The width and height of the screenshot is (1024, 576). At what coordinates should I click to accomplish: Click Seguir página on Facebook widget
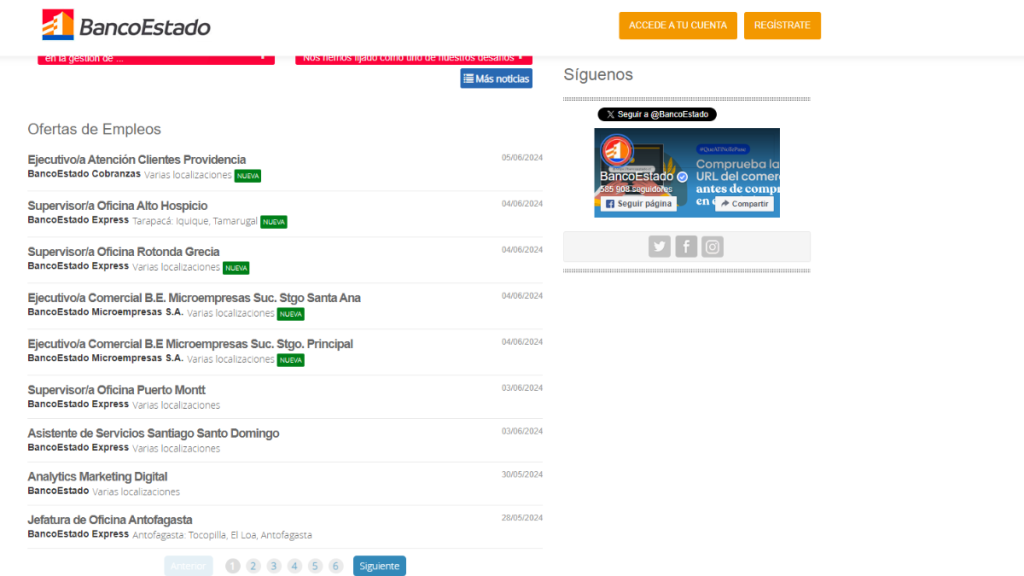point(639,204)
